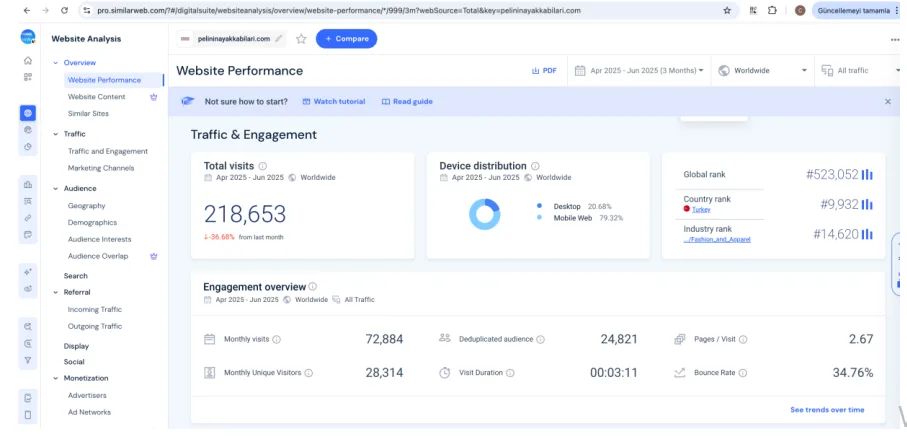This screenshot has height=436, width=907.
Task: Open the Search section in sidebar
Action: [x=76, y=276]
